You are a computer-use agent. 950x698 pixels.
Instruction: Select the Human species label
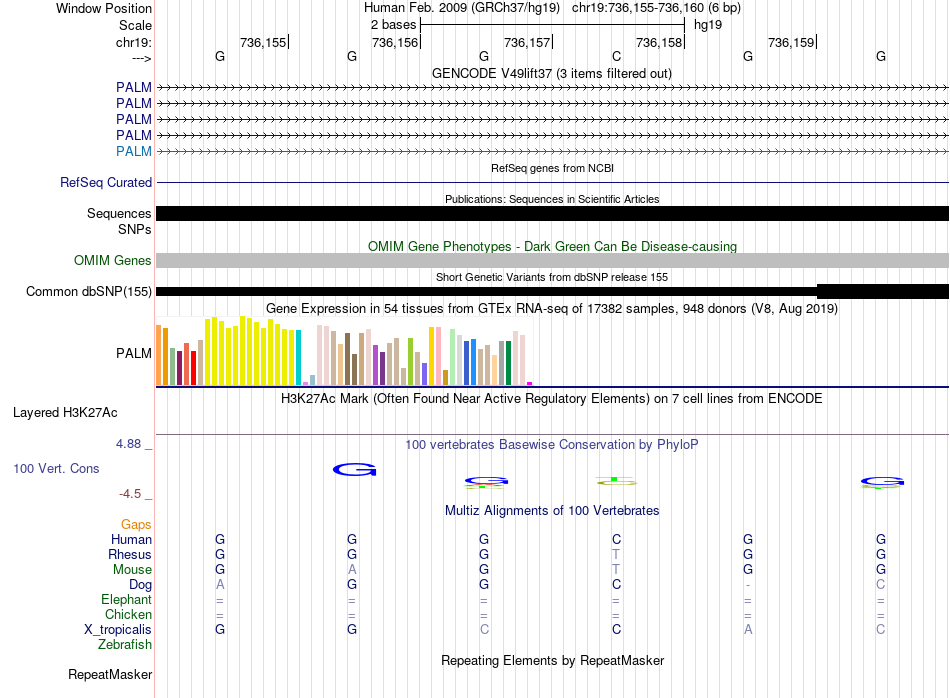[x=131, y=539]
